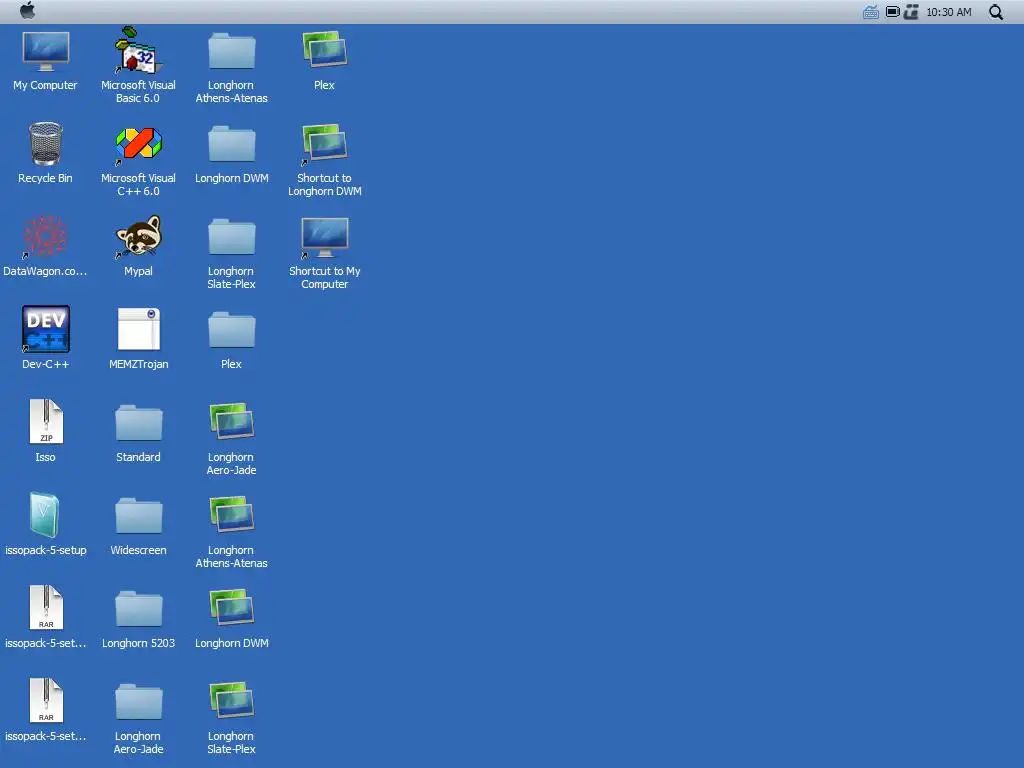Select the Longhorn Slate-Plex theme file

231,701
